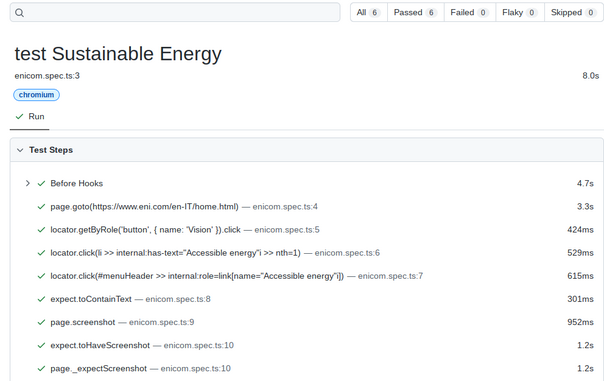Click the search input field
This screenshot has height=381, width=604.
click(175, 12)
